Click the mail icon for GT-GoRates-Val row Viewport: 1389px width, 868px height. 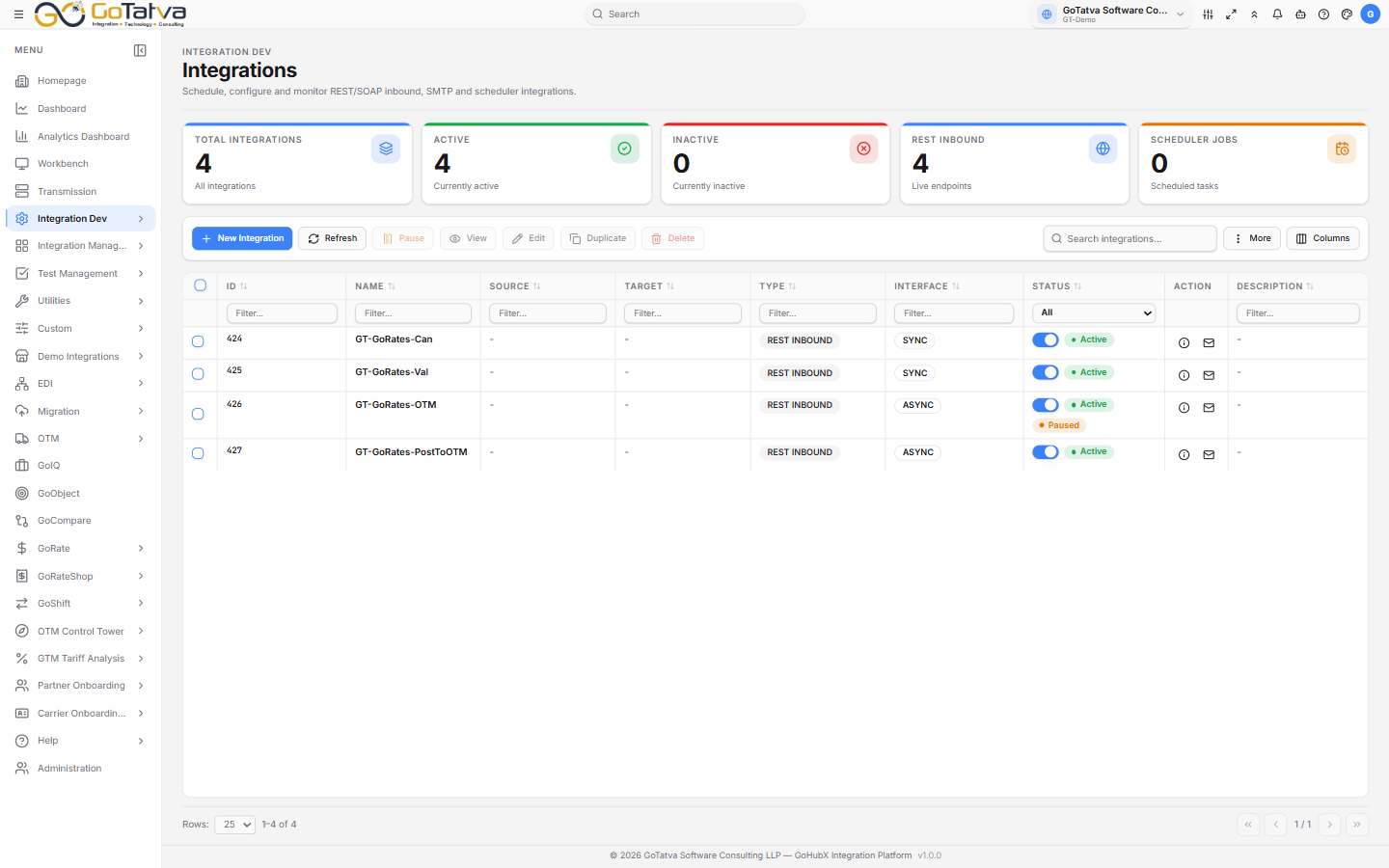[x=1209, y=376]
